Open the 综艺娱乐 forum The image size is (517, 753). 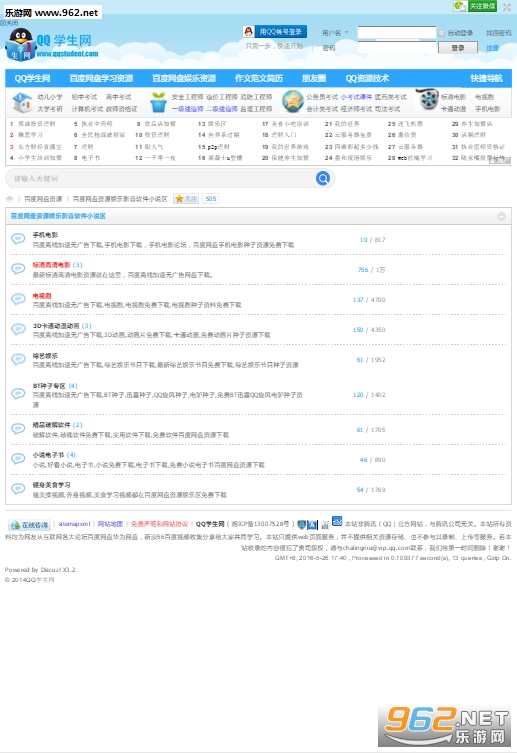coord(45,356)
